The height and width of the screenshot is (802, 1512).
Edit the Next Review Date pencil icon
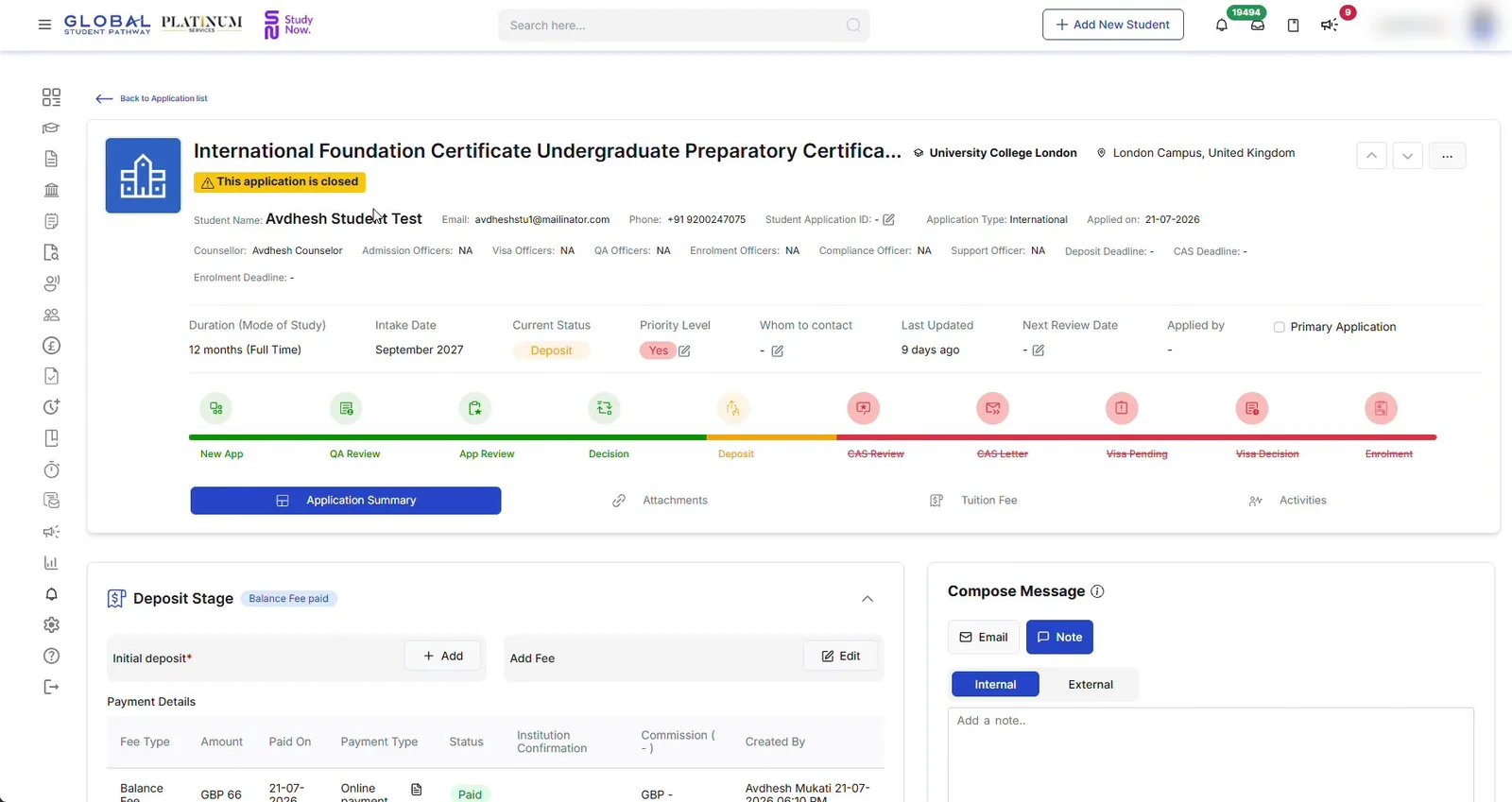(x=1038, y=350)
